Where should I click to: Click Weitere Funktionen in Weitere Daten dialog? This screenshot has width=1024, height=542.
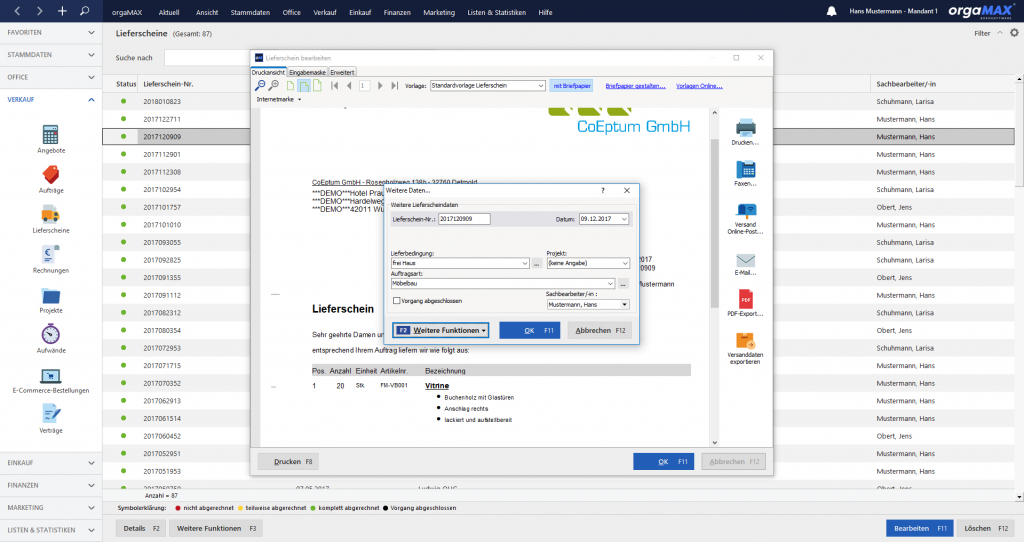441,330
